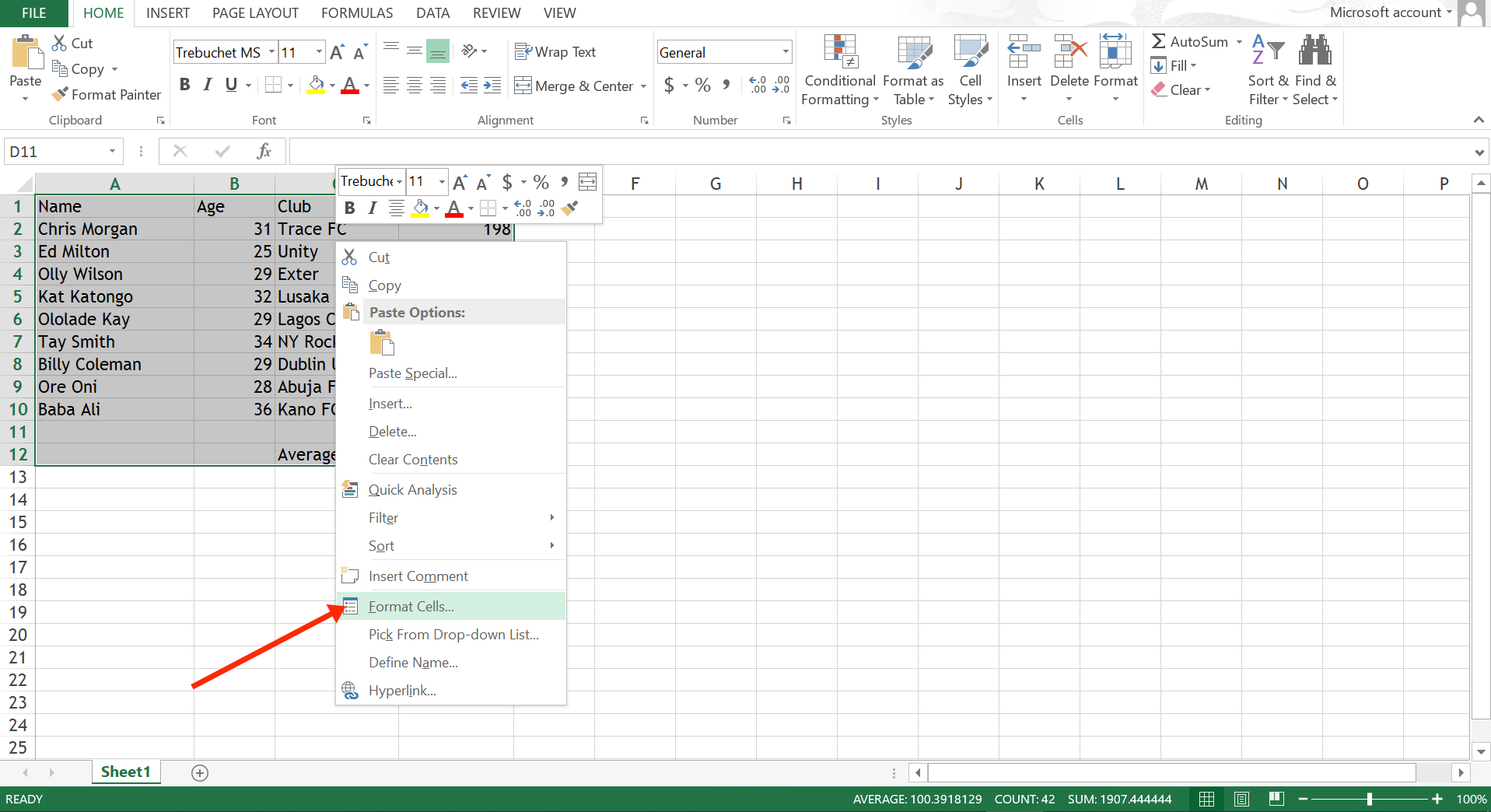Click Paste Special in the context menu
The height and width of the screenshot is (812, 1491).
[412, 373]
